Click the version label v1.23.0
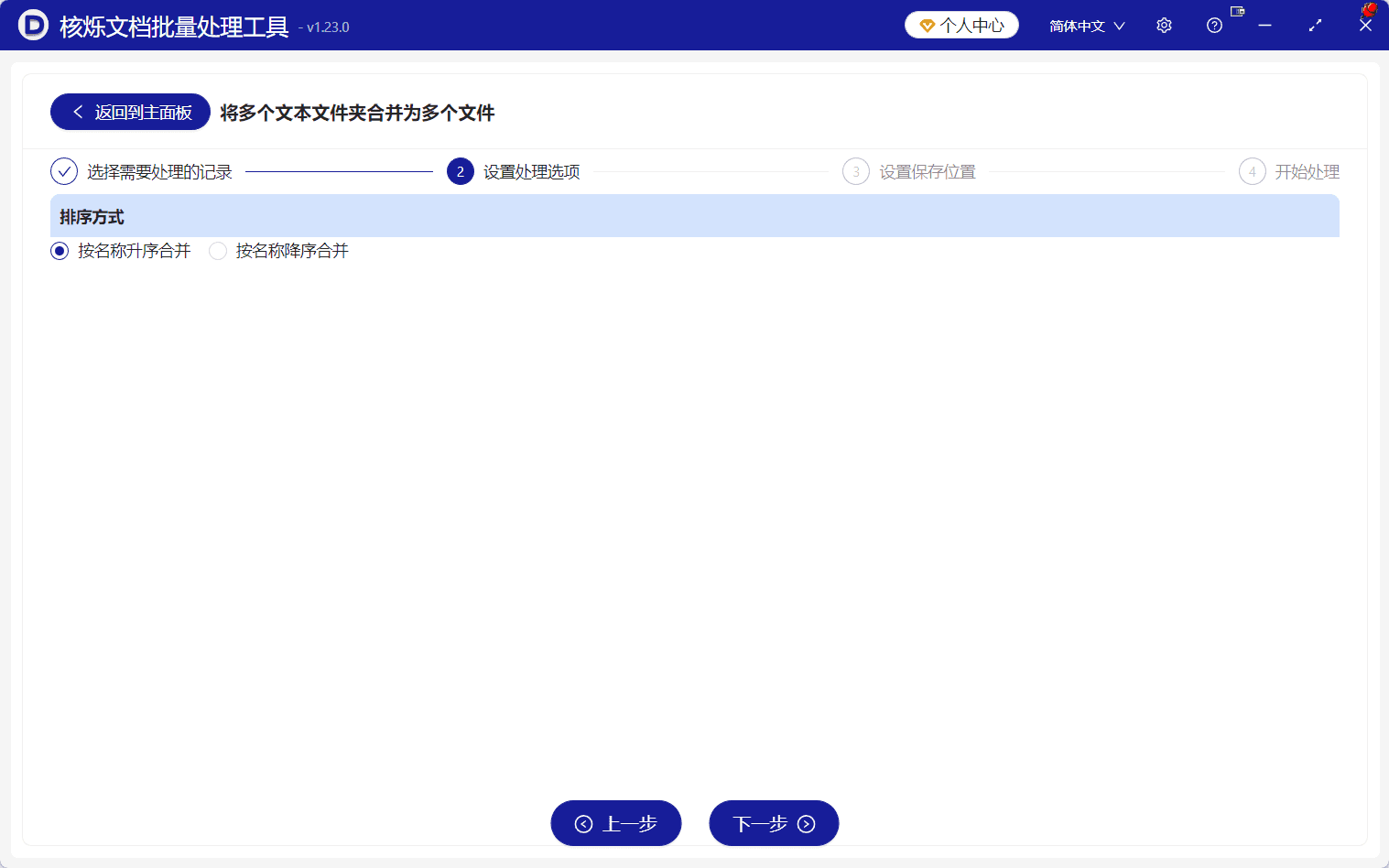 coord(328,27)
